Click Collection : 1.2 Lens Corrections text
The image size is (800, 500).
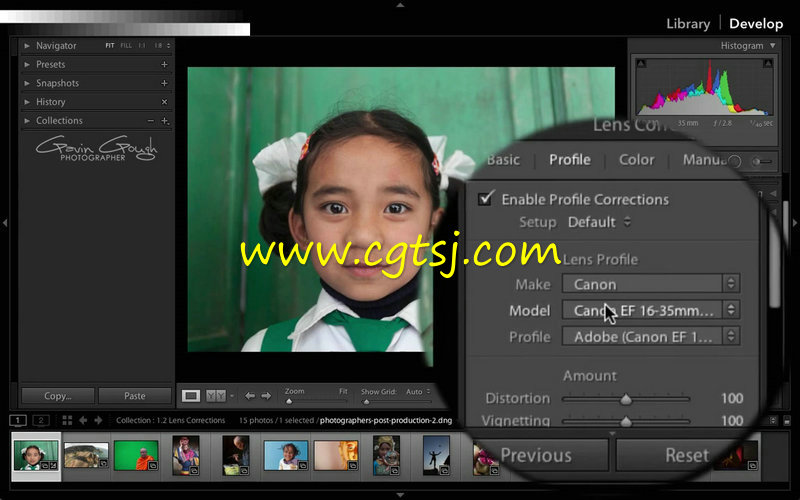click(170, 420)
